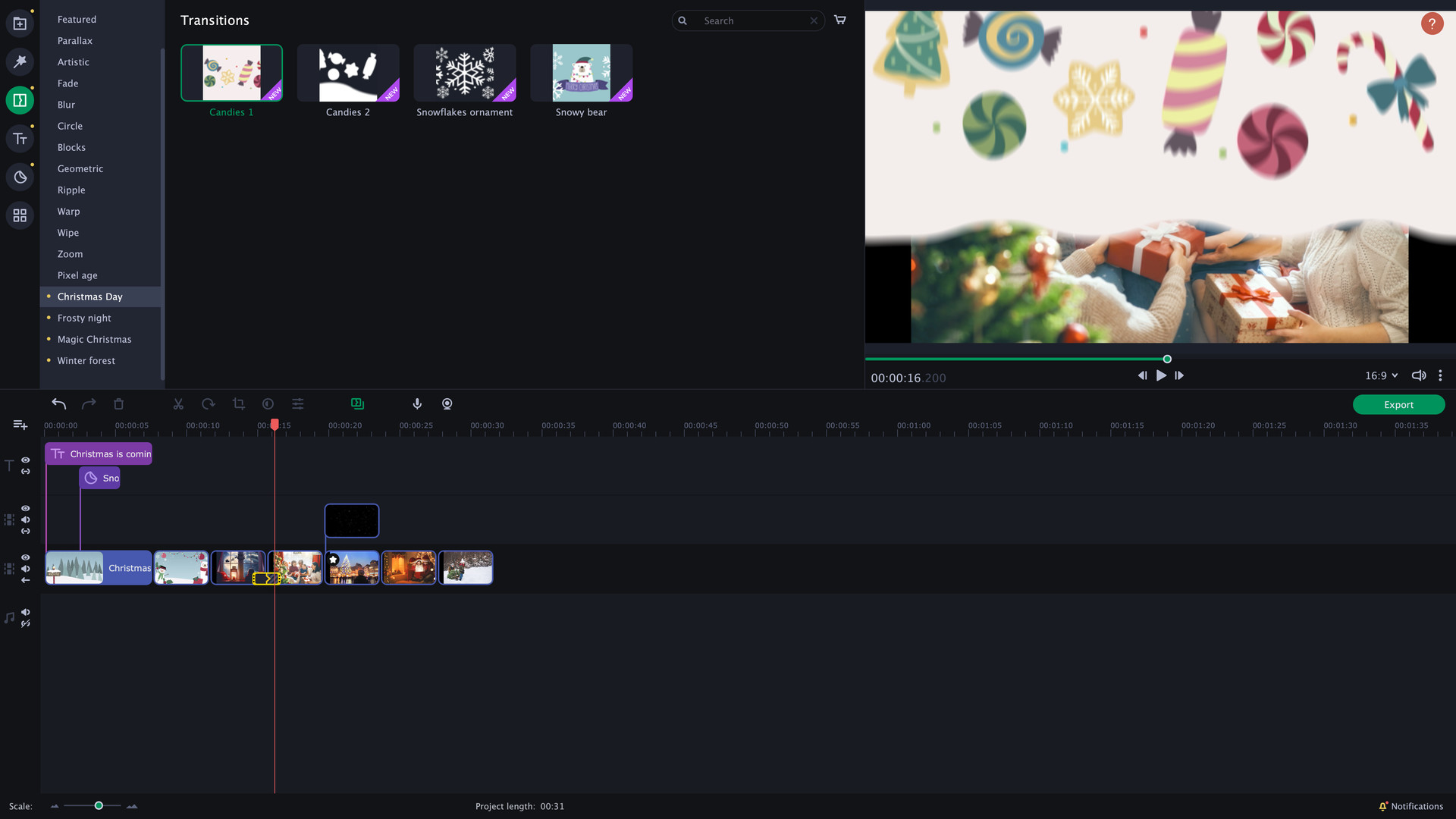Open the Stickers panel
Screen dimensions: 1456x819
(20, 177)
